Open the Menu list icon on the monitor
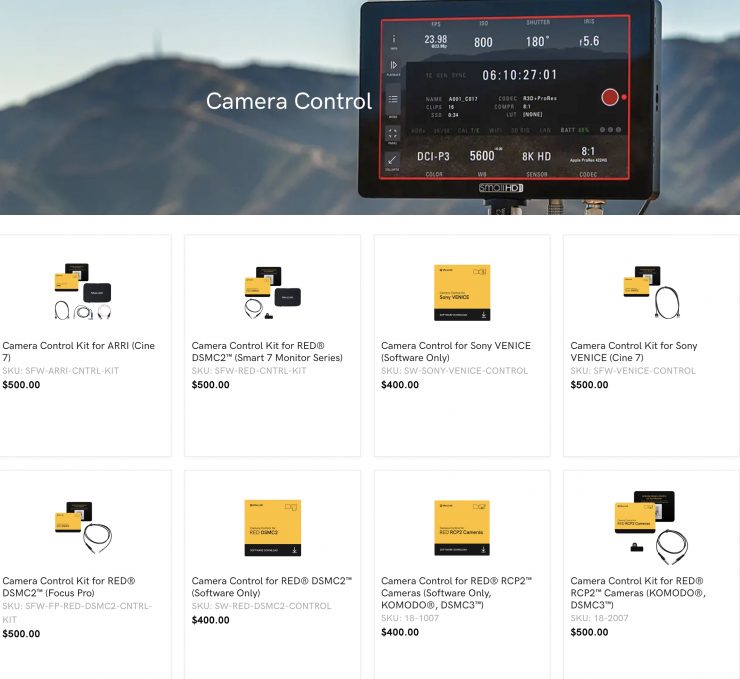740x679 pixels. point(394,101)
